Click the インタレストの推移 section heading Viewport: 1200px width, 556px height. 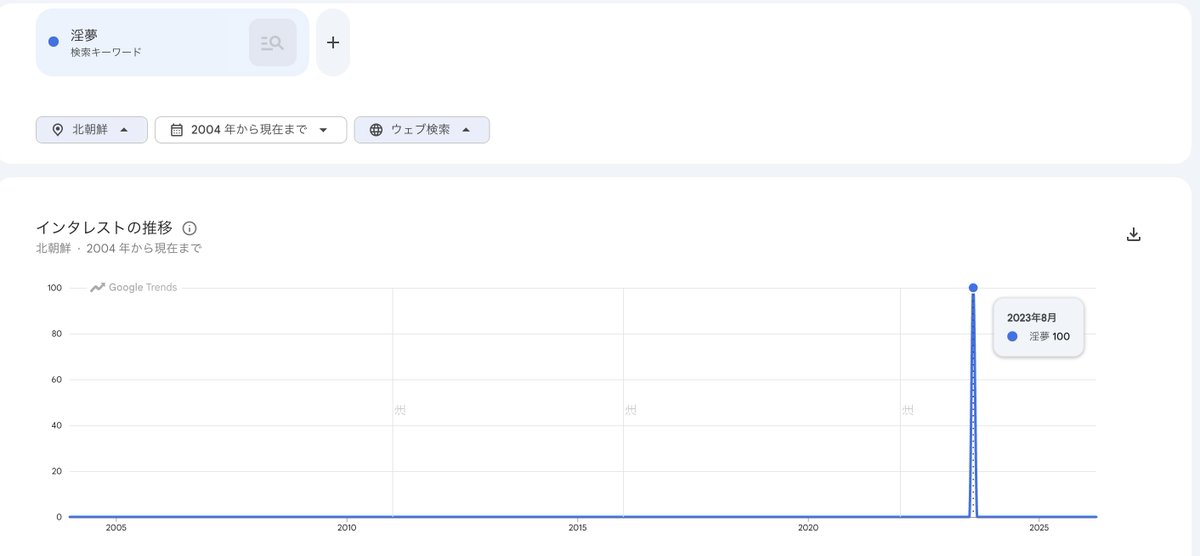(x=104, y=228)
